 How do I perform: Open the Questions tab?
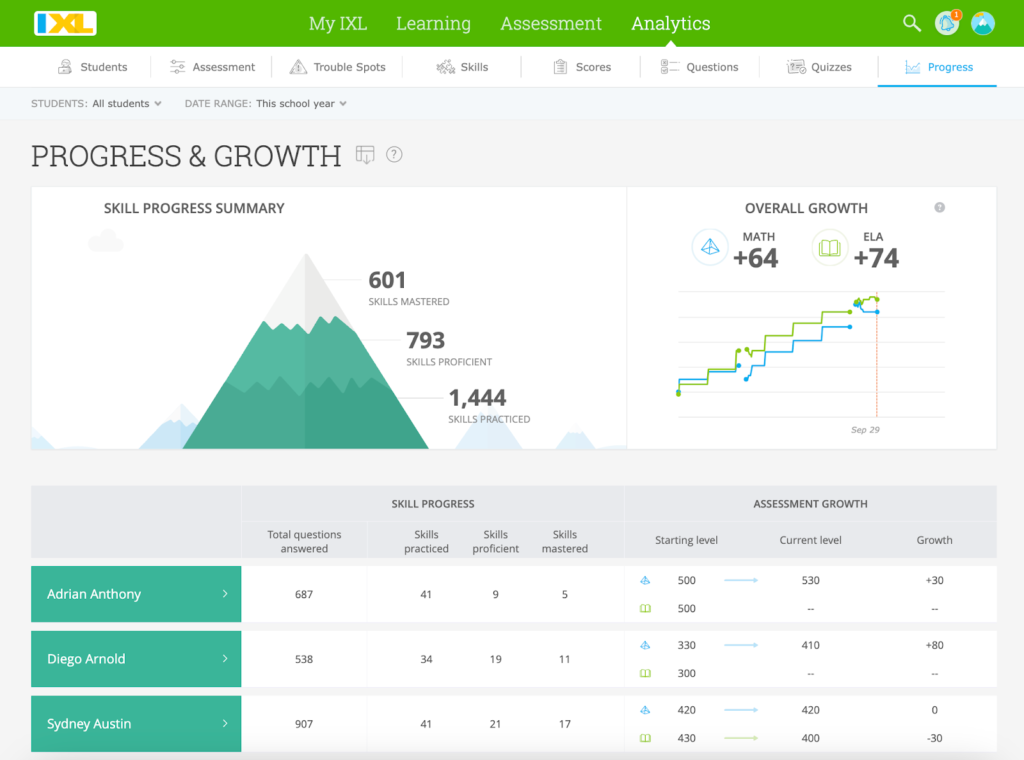699,67
